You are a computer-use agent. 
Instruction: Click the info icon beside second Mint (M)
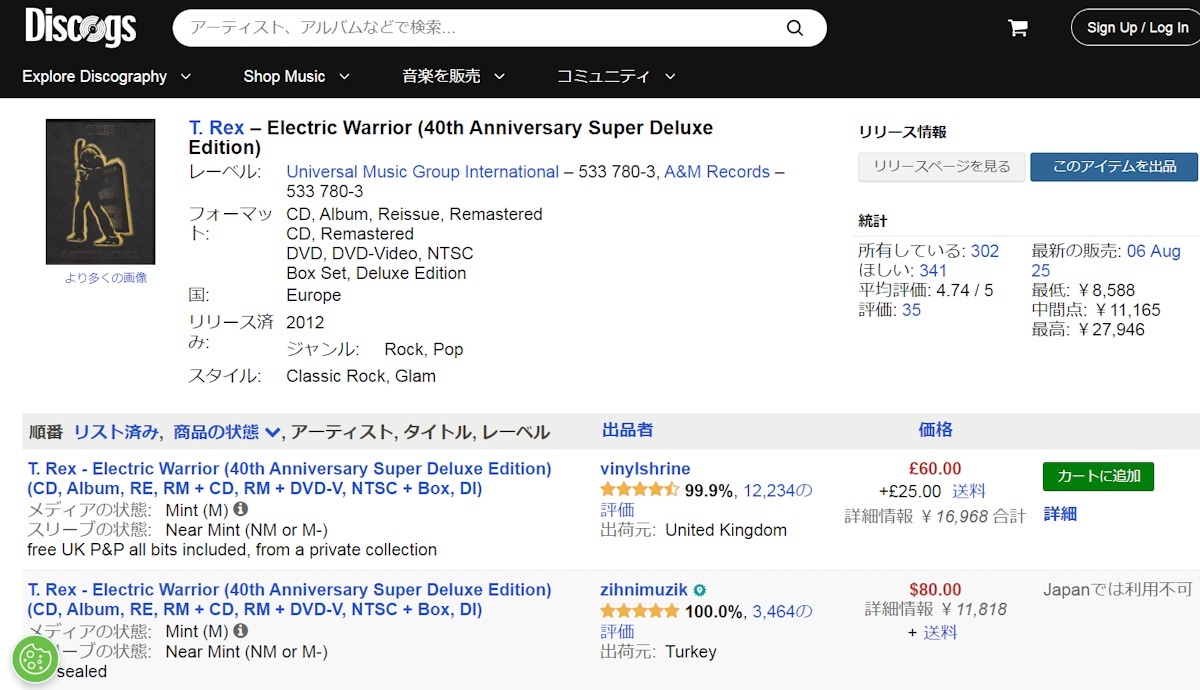click(x=241, y=631)
